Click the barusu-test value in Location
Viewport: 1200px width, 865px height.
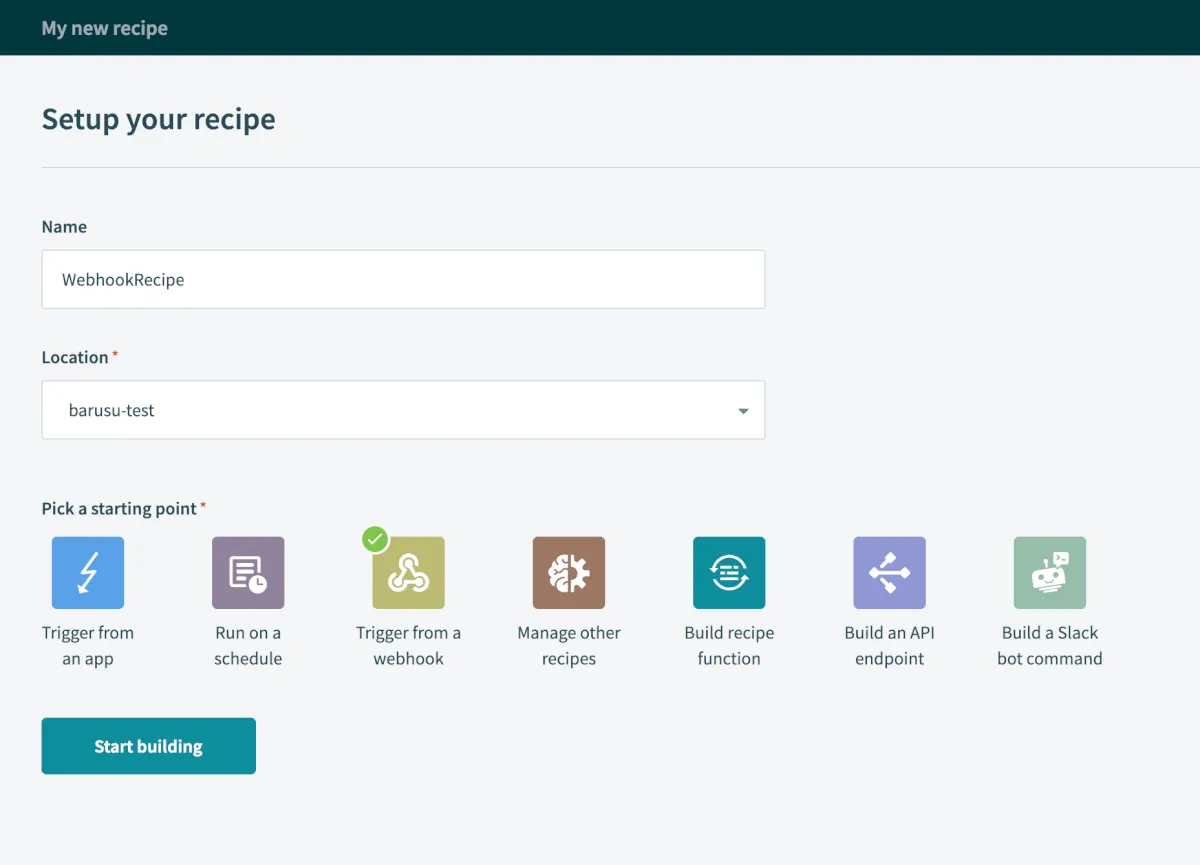pyautogui.click(x=111, y=410)
